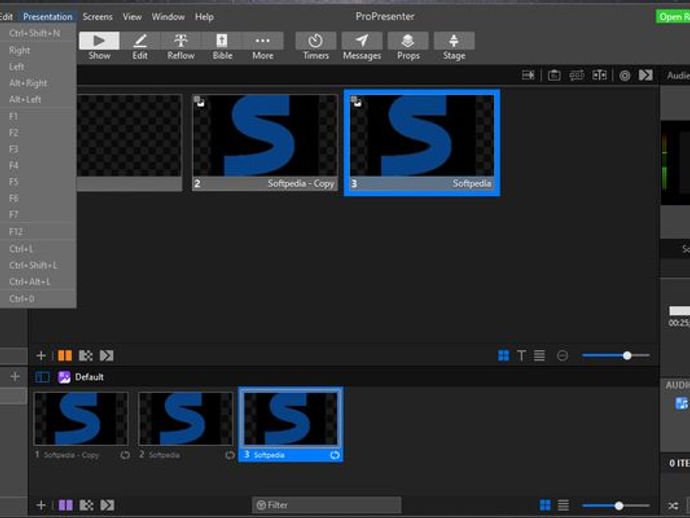Select the menu entry with shortcut Ctrl+Shift+N
The width and height of the screenshot is (690, 518).
coord(38,33)
